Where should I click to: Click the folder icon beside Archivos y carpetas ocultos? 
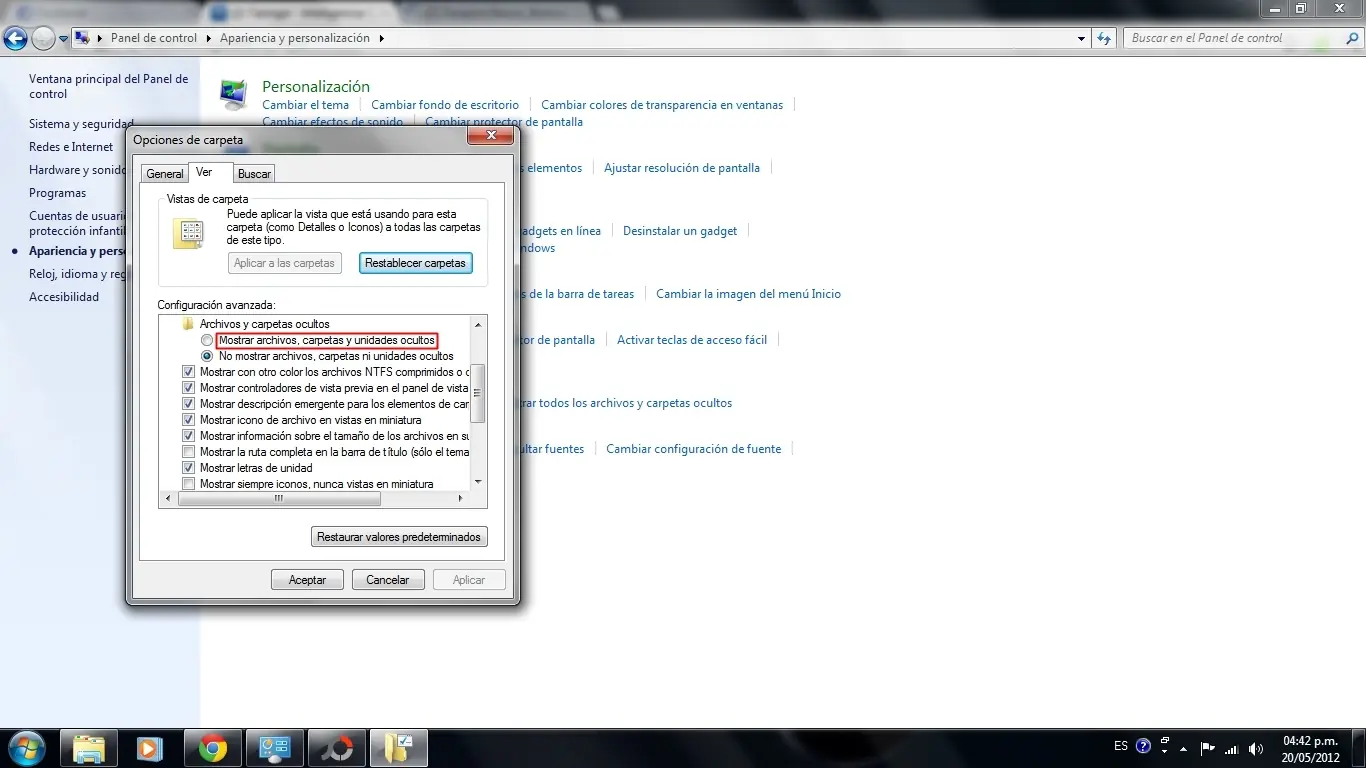[188, 324]
